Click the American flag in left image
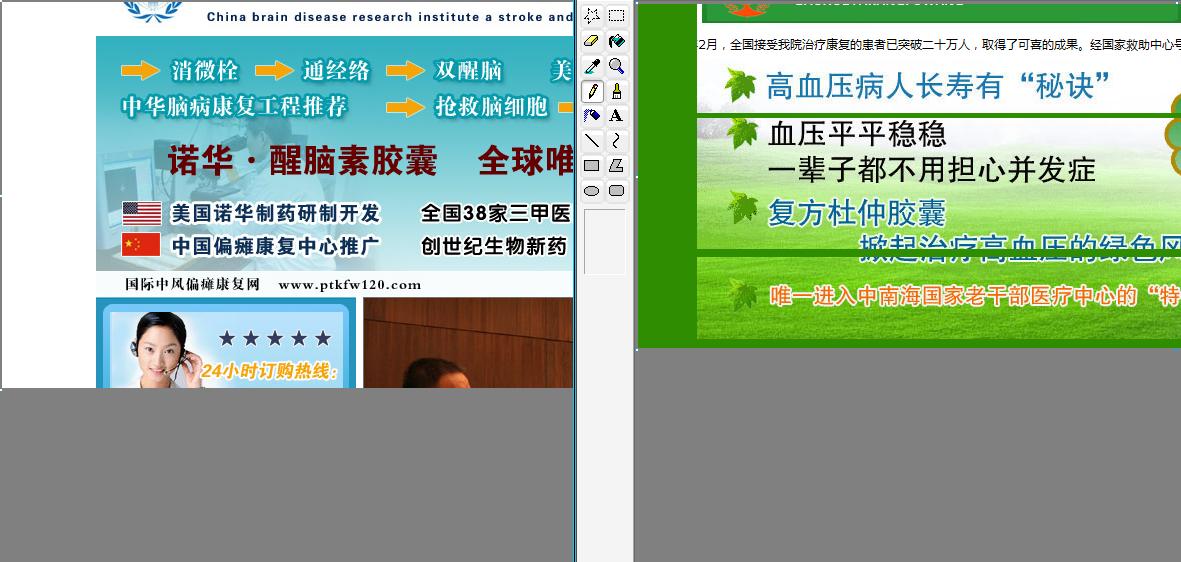 pyautogui.click(x=142, y=214)
